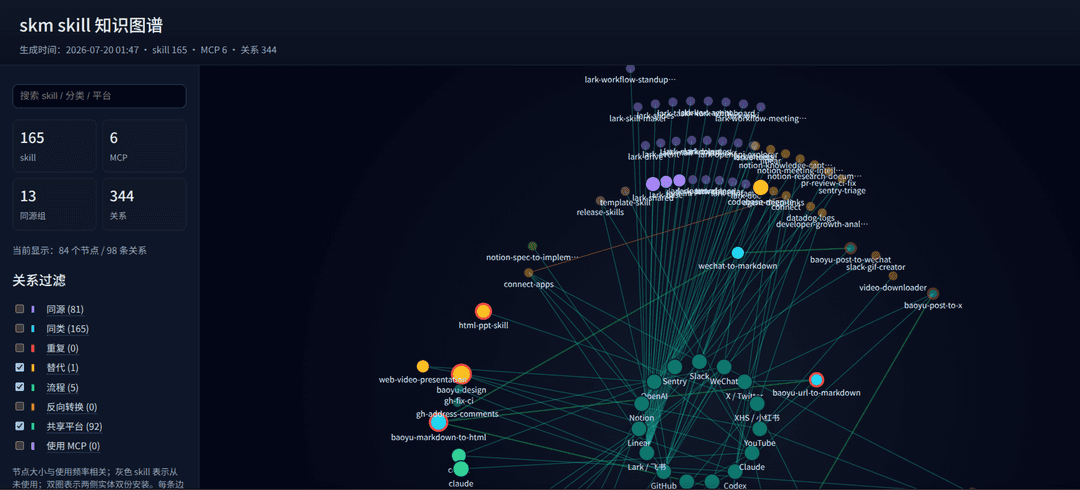Click the 344 关系 stat card

pyautogui.click(x=144, y=204)
